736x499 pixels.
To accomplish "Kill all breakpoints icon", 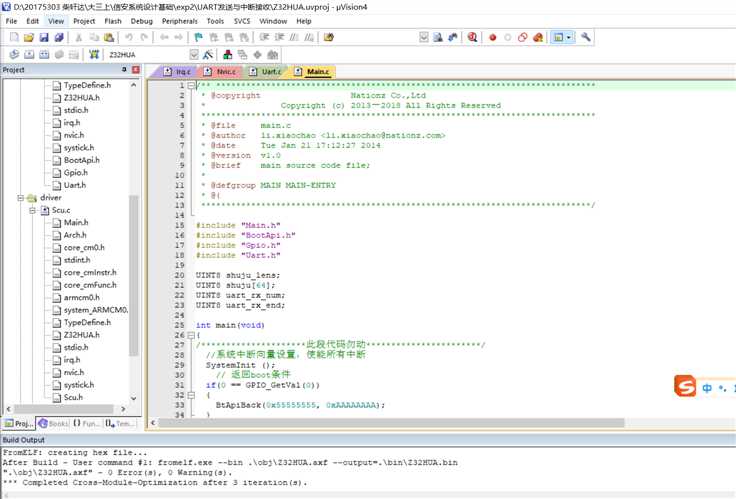I will tap(537, 37).
